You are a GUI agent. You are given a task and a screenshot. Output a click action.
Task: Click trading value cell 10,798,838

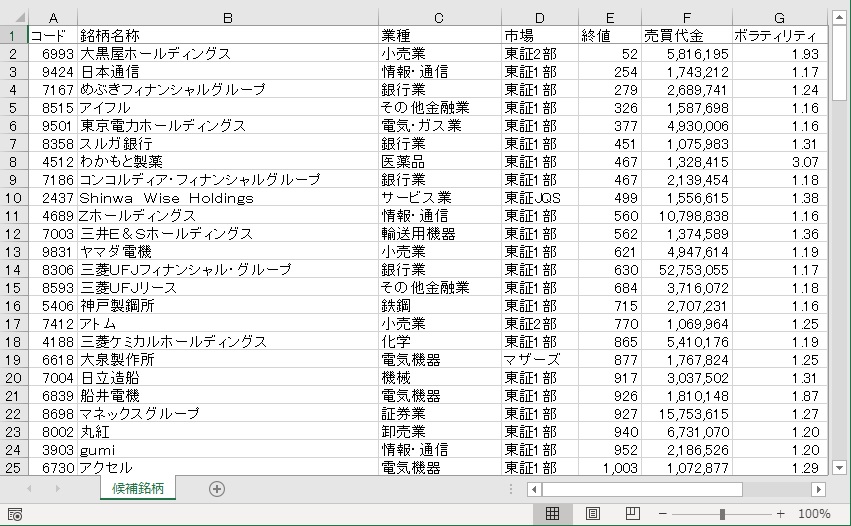pos(687,216)
